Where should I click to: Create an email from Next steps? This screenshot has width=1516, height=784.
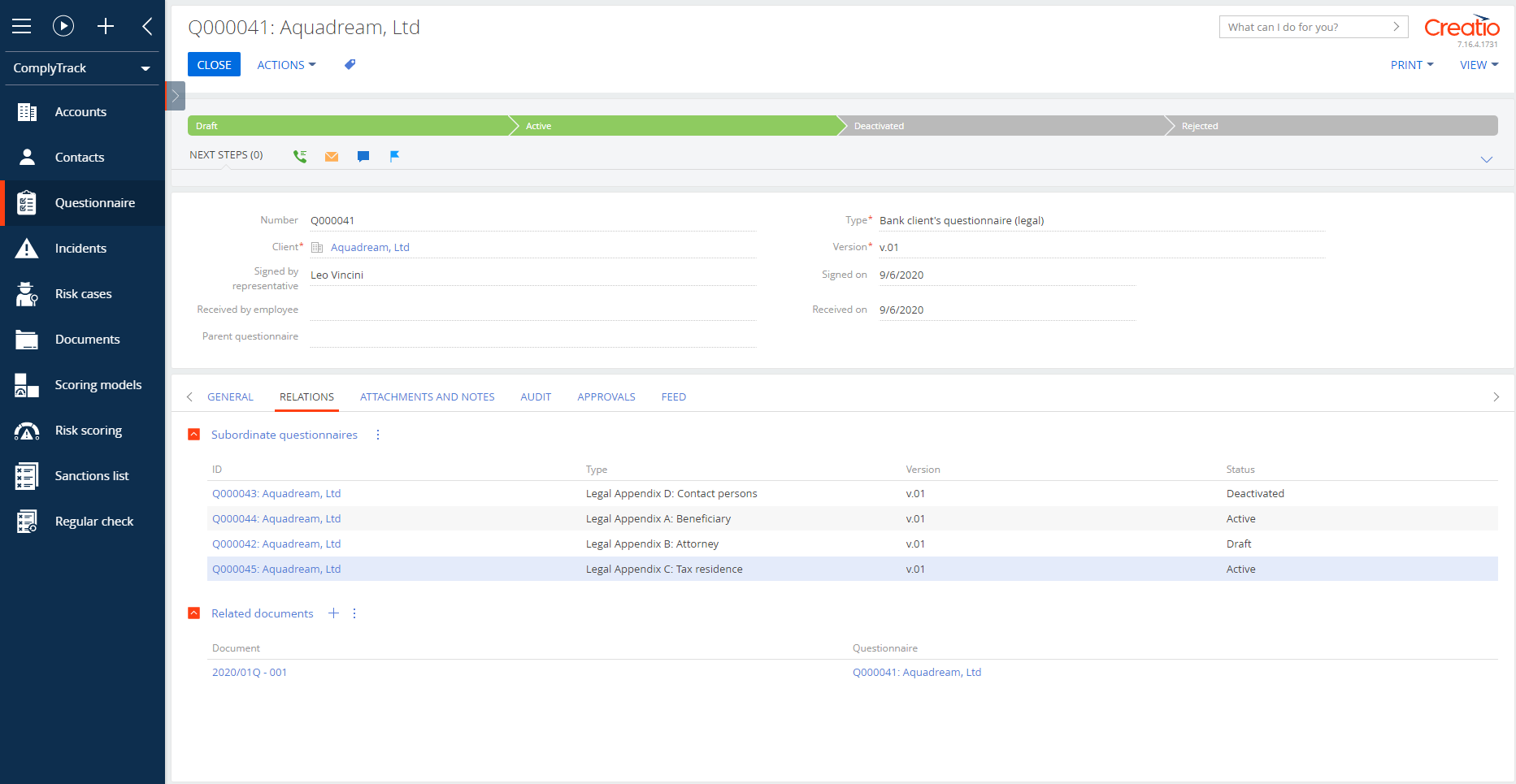point(331,156)
